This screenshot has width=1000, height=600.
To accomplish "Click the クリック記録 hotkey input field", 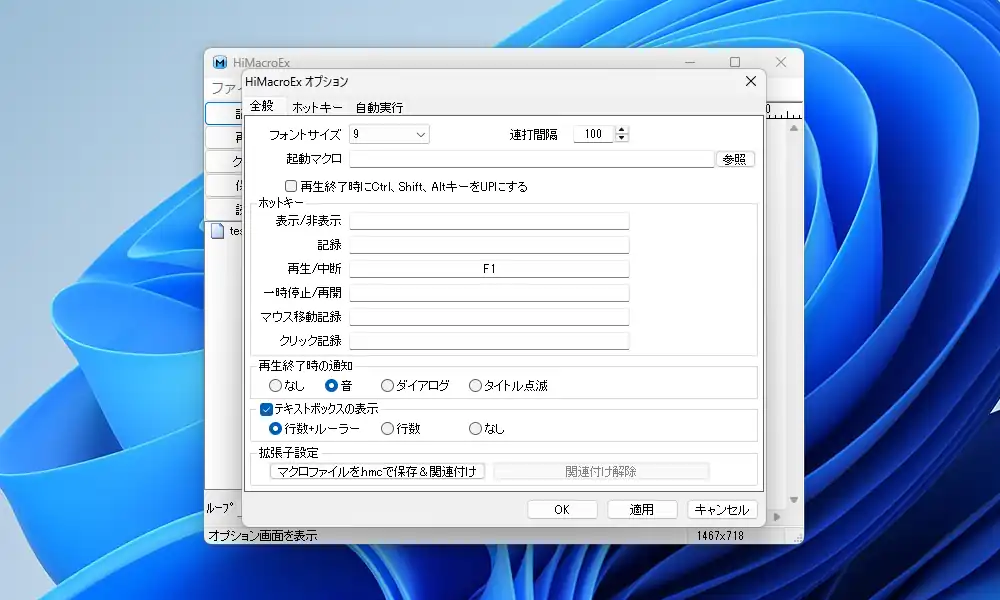I will point(489,340).
